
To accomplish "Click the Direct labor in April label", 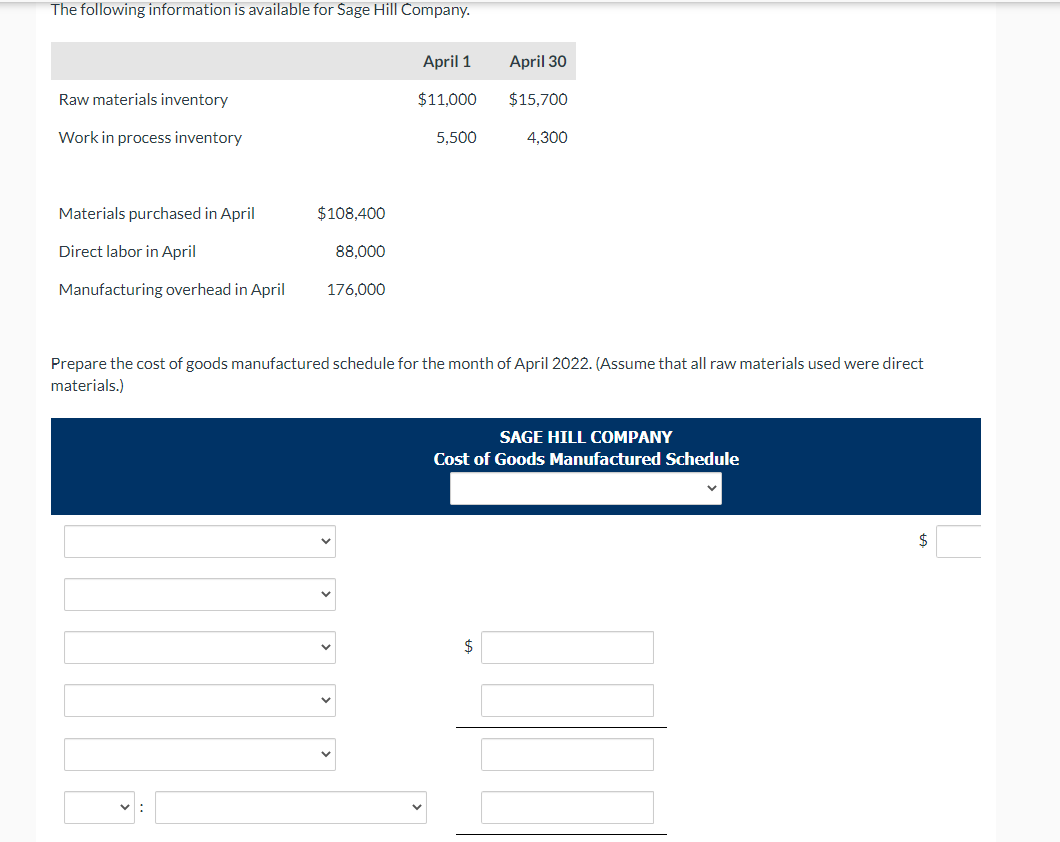I will tap(127, 251).
